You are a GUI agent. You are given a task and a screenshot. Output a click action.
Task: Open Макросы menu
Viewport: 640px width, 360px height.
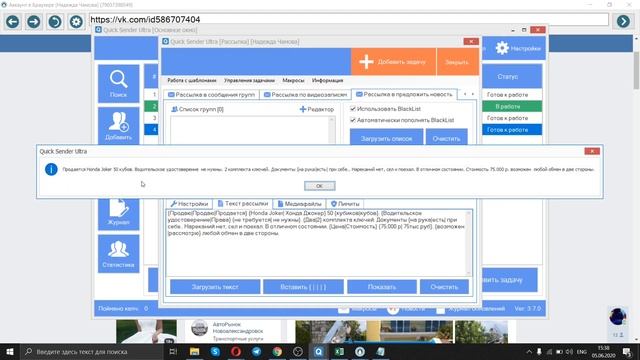pyautogui.click(x=293, y=81)
